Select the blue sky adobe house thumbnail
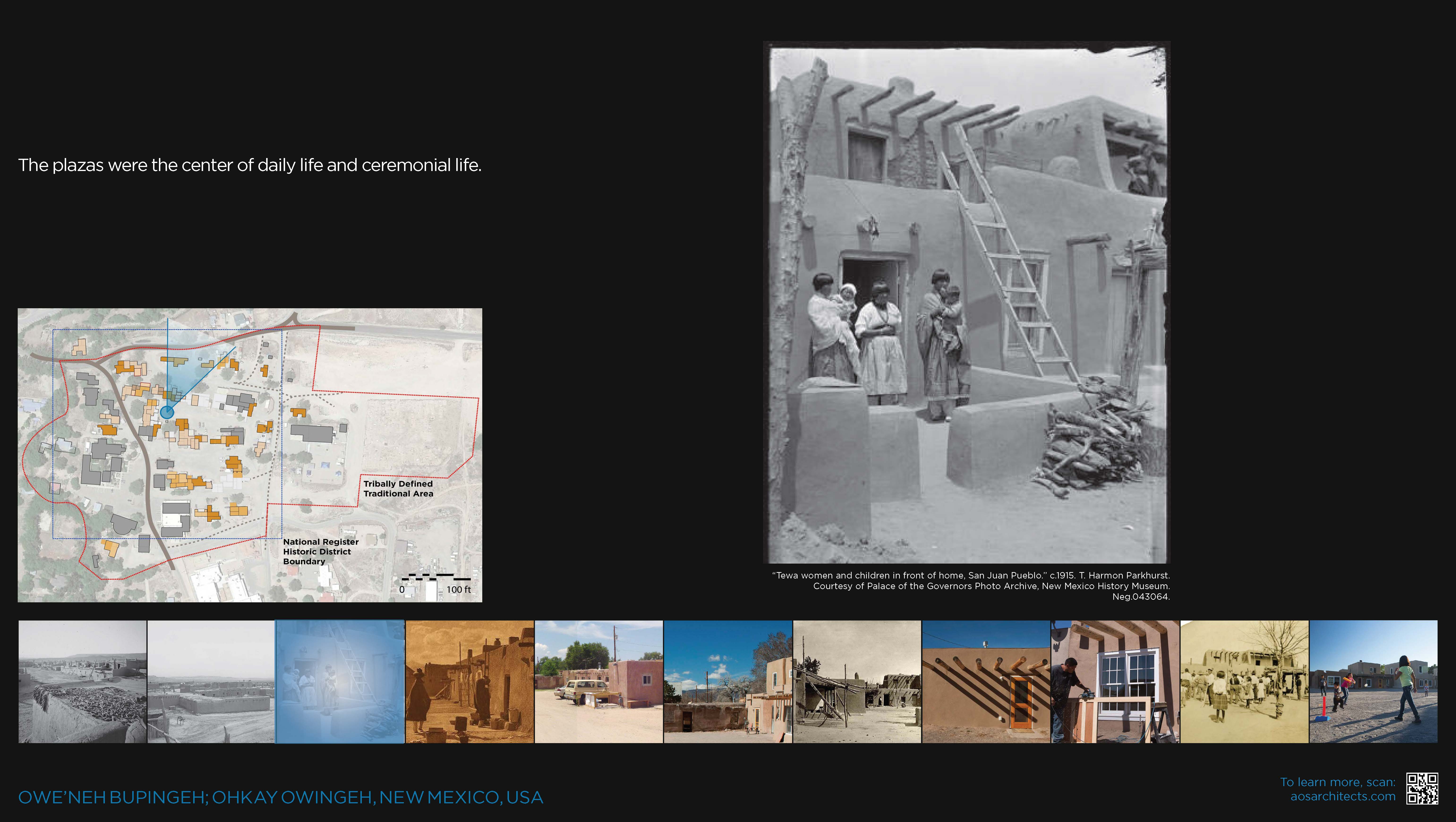This screenshot has height=822, width=1456. (x=728, y=682)
